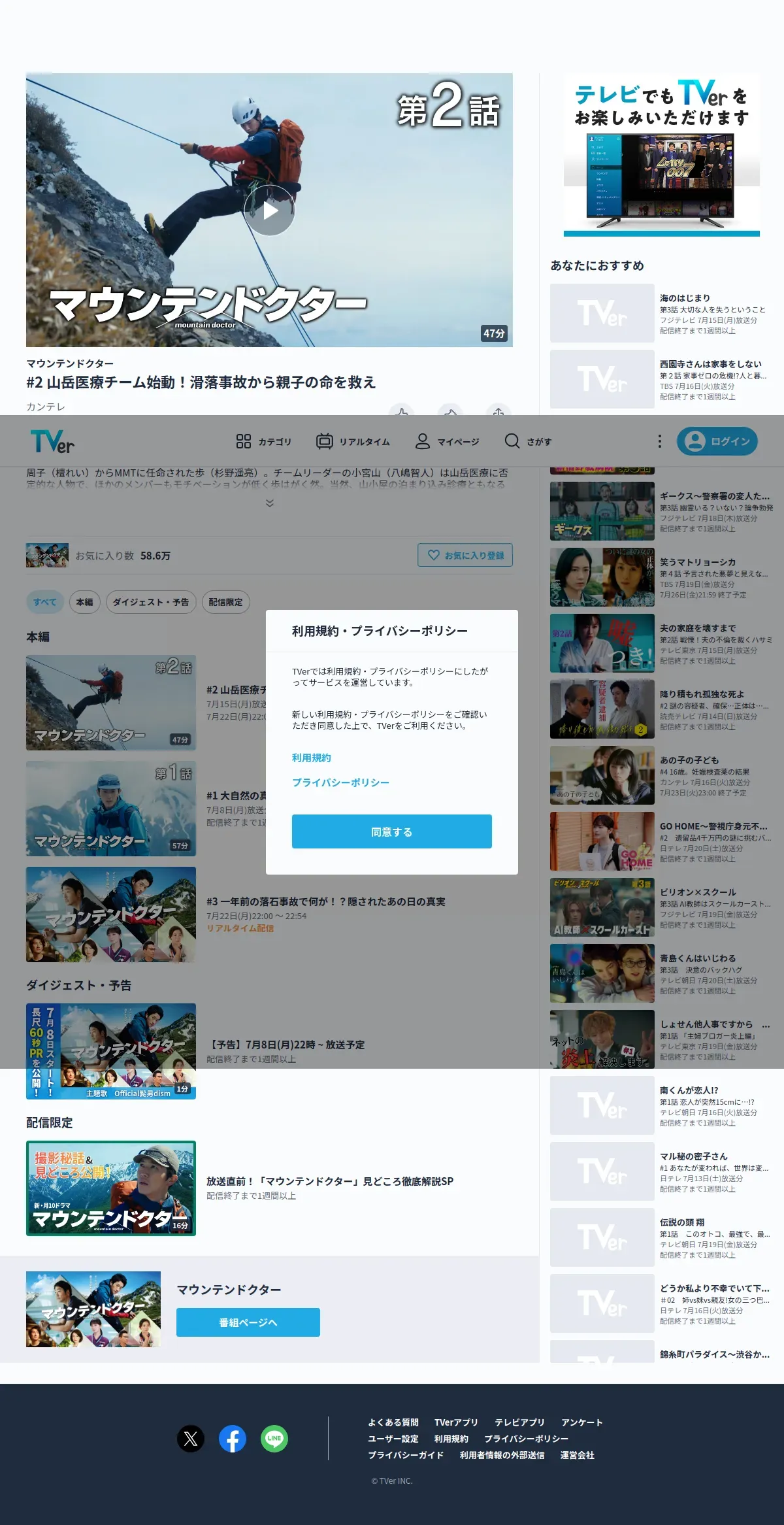Open テレビアプリ footer link
The width and height of the screenshot is (784, 1525).
[519, 1422]
